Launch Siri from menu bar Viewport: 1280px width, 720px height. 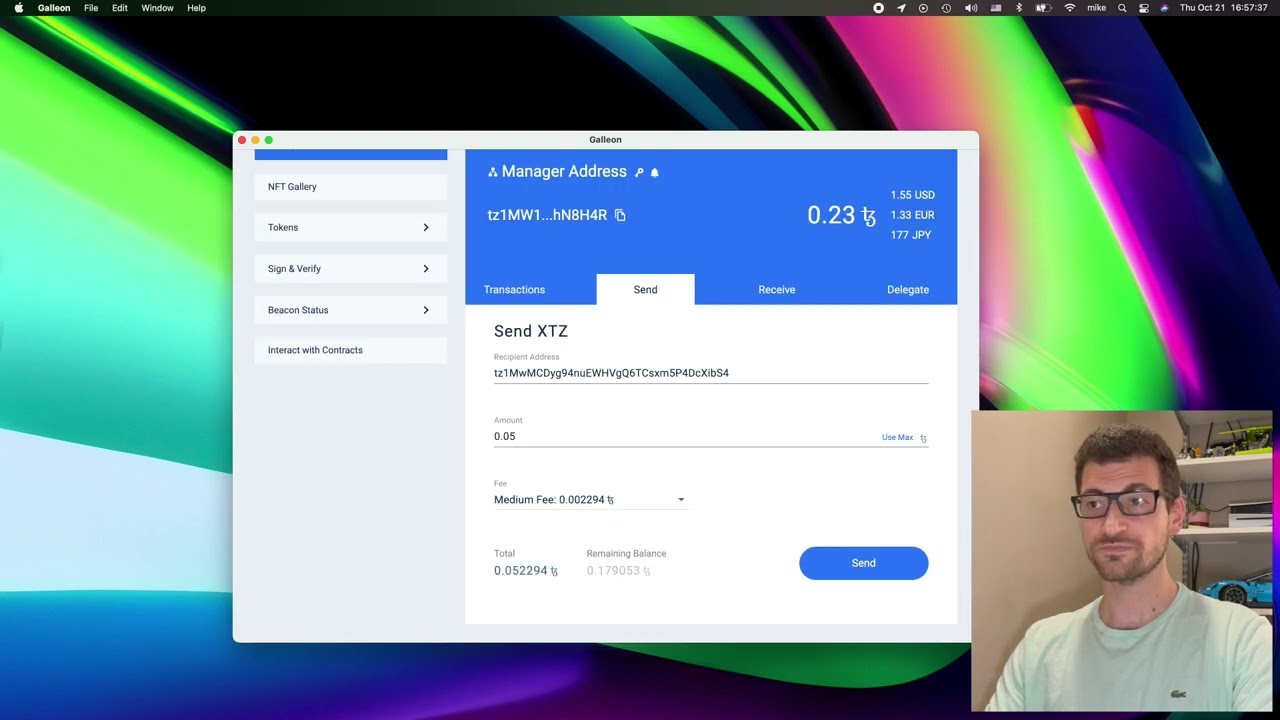[1164, 8]
